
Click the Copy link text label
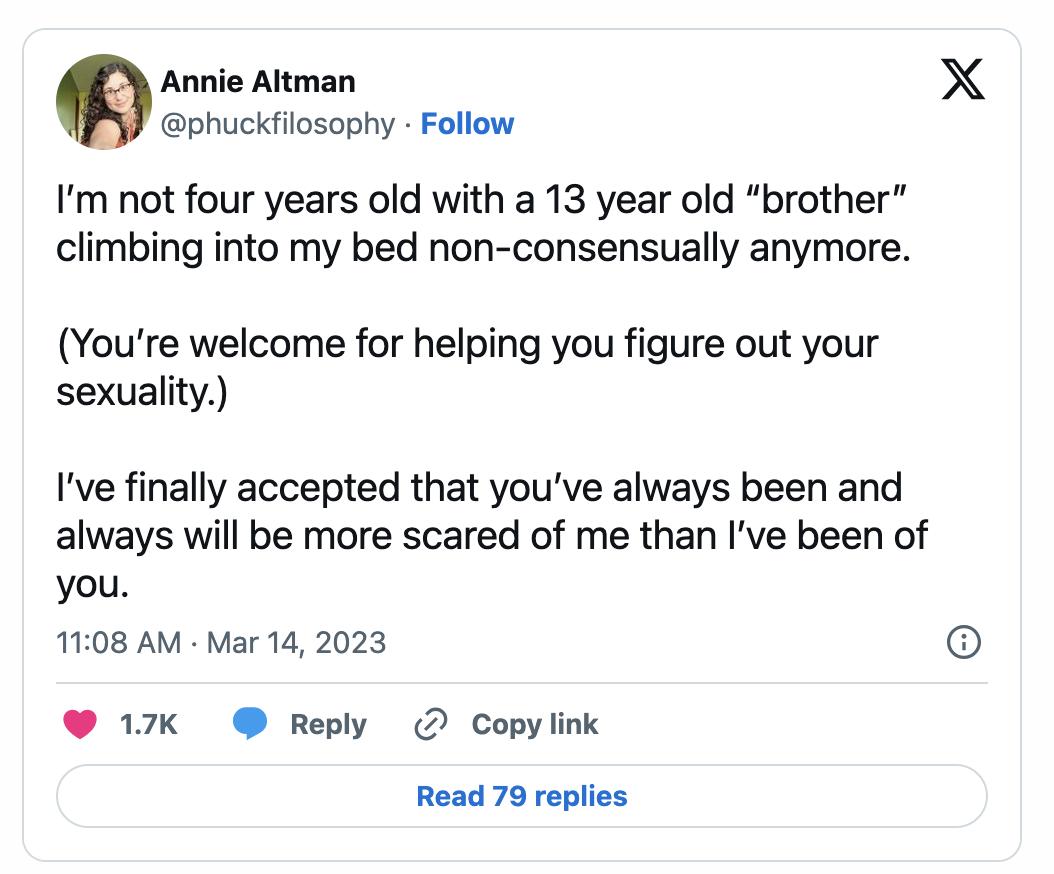pos(534,724)
